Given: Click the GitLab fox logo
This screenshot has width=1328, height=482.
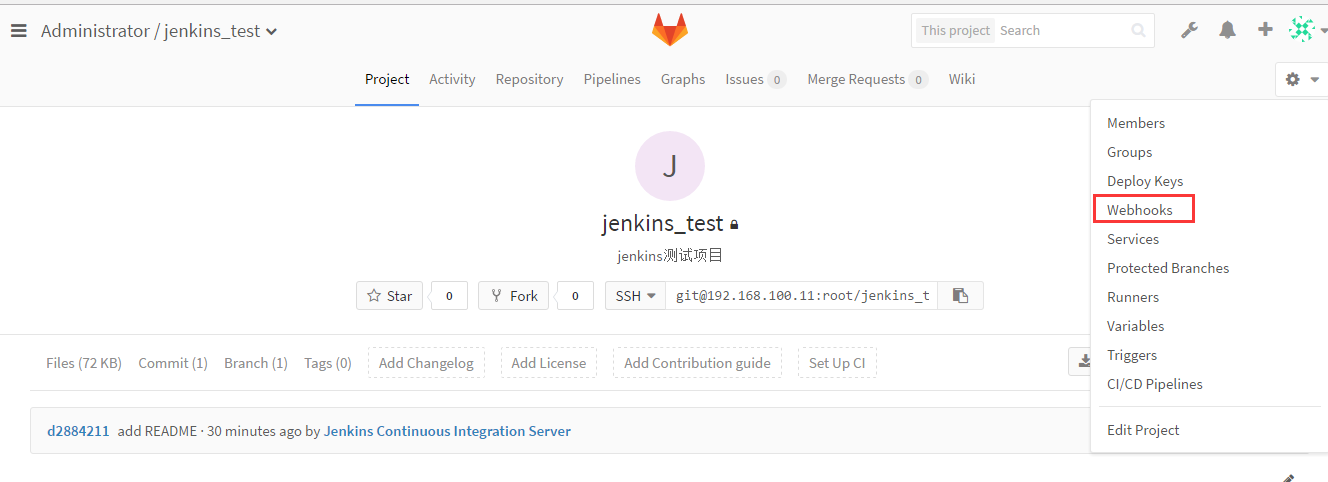Looking at the screenshot, I should pos(670,30).
